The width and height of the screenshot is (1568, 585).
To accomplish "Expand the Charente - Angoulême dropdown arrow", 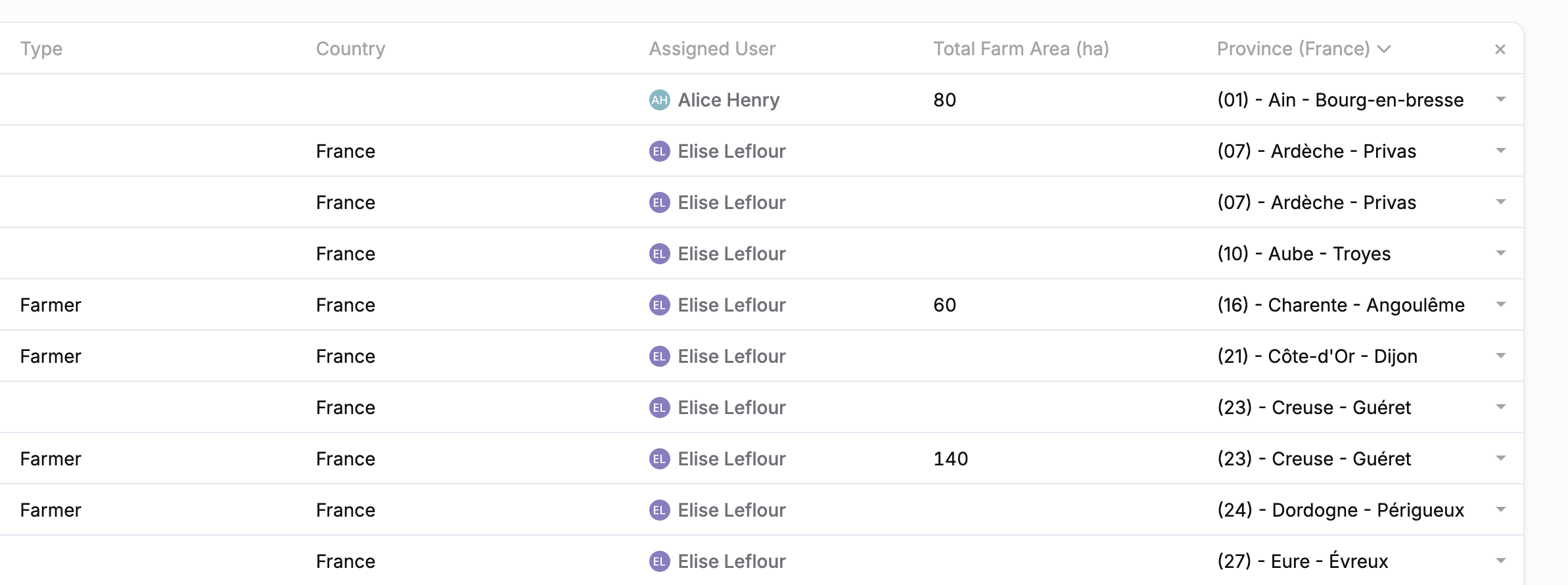I will click(x=1500, y=305).
